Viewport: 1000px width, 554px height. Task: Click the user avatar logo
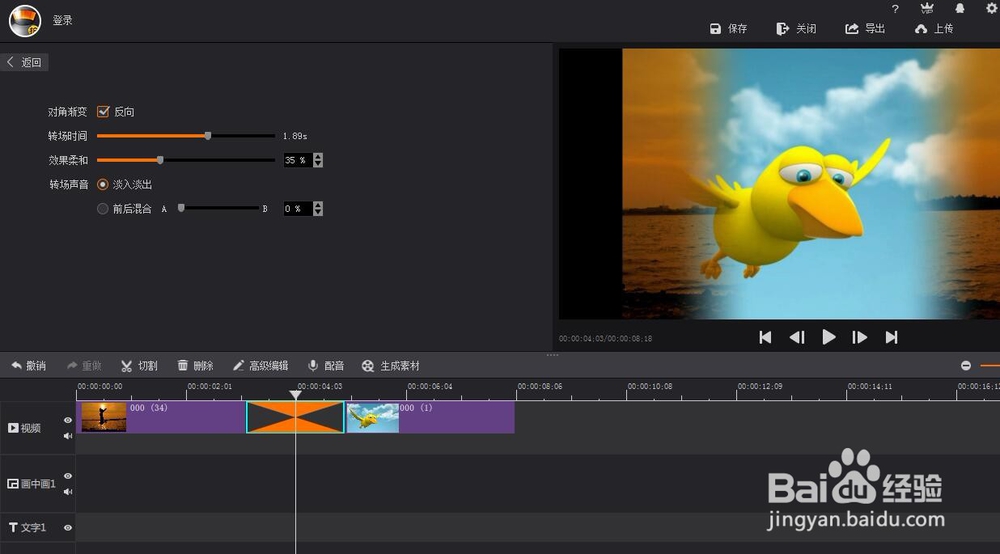click(25, 20)
